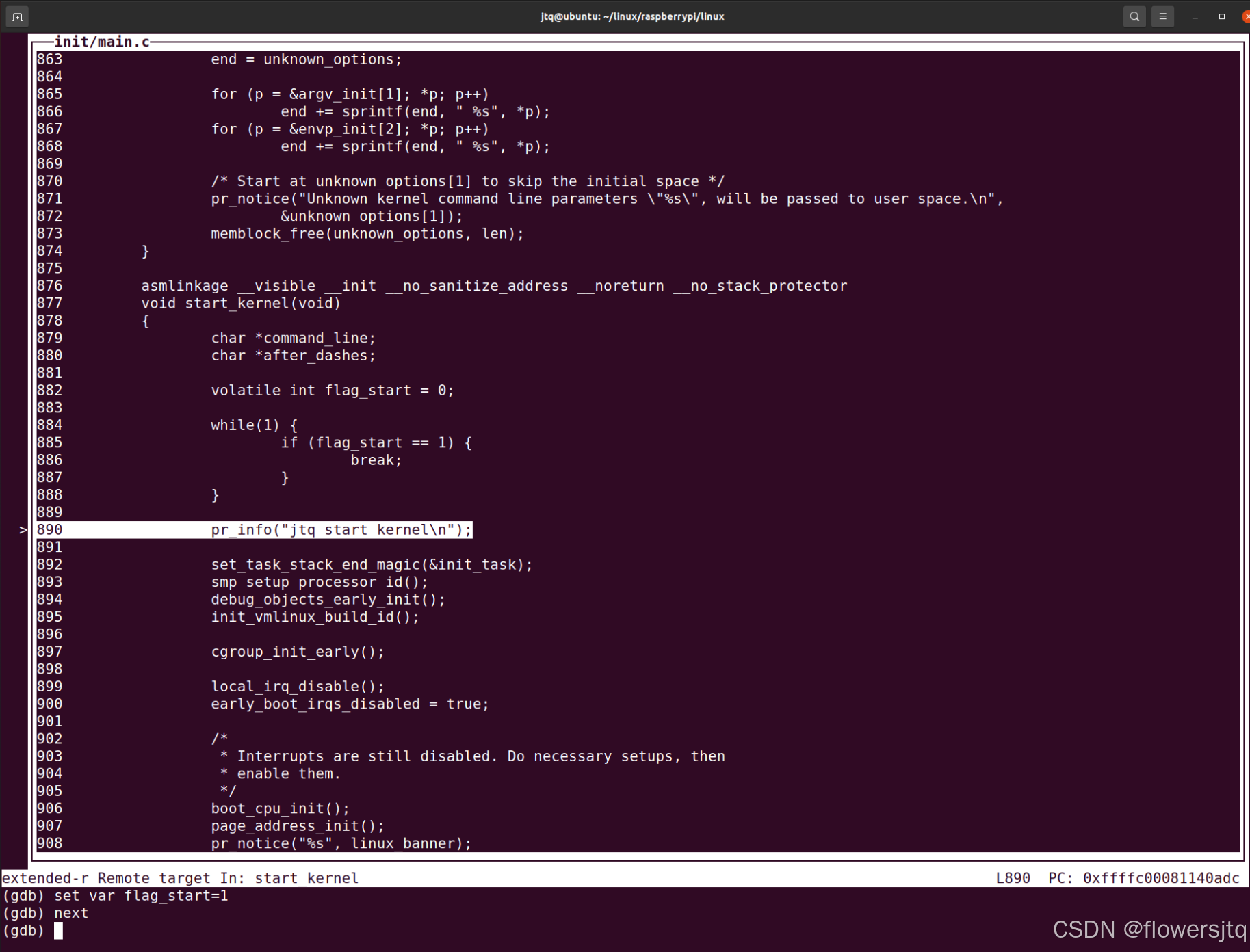Click the 'while(1) {' line 884
The height and width of the screenshot is (952, 1250).
tap(254, 425)
